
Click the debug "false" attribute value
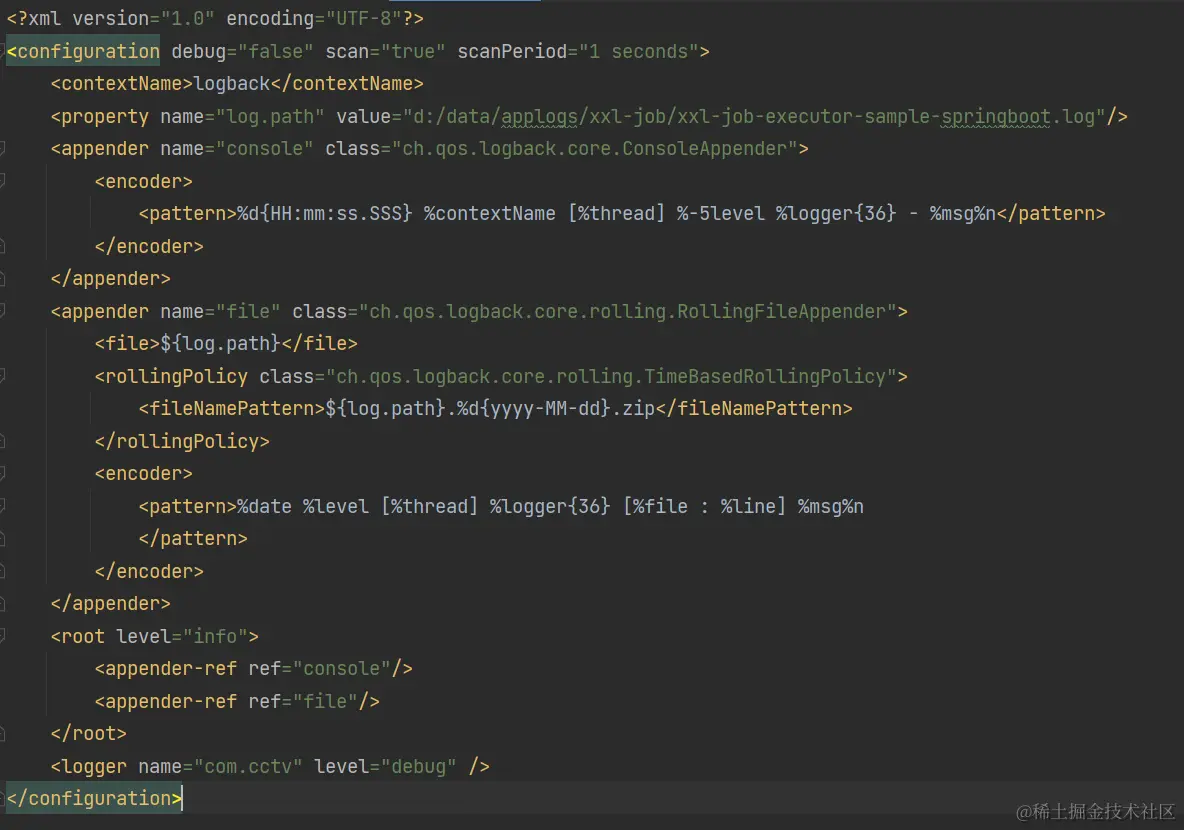pyautogui.click(x=276, y=51)
